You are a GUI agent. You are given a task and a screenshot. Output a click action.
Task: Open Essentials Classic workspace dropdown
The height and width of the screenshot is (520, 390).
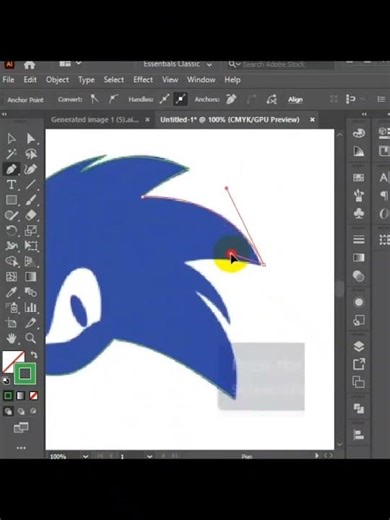click(178, 64)
